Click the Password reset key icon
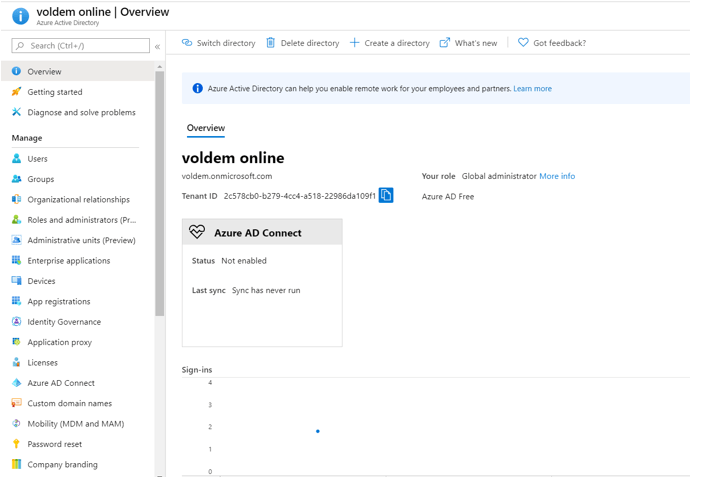The image size is (713, 478). click(16, 444)
